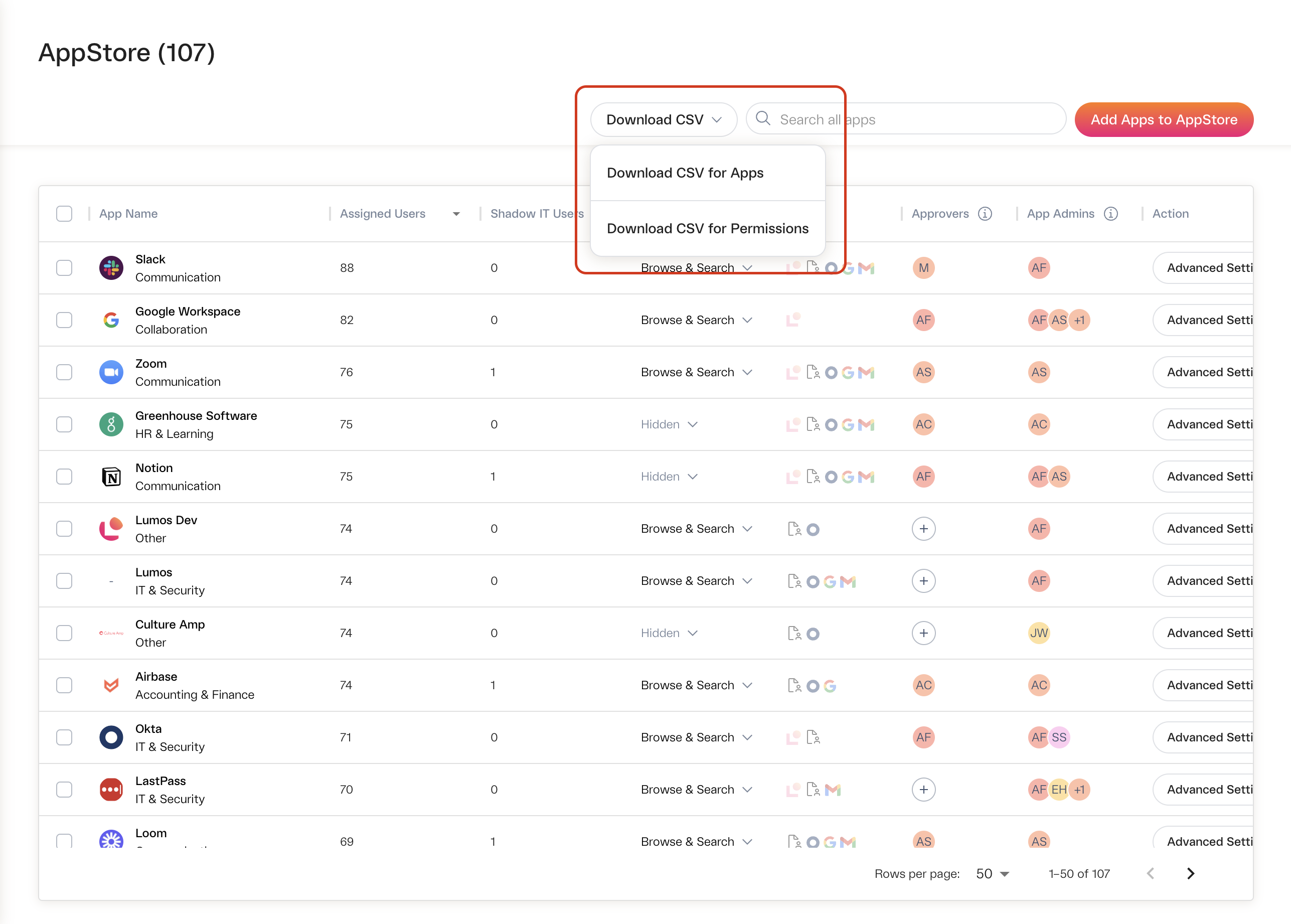Screen dimensions: 1291x924
Task: Sort by Assigned Users arrow
Action: click(x=456, y=214)
